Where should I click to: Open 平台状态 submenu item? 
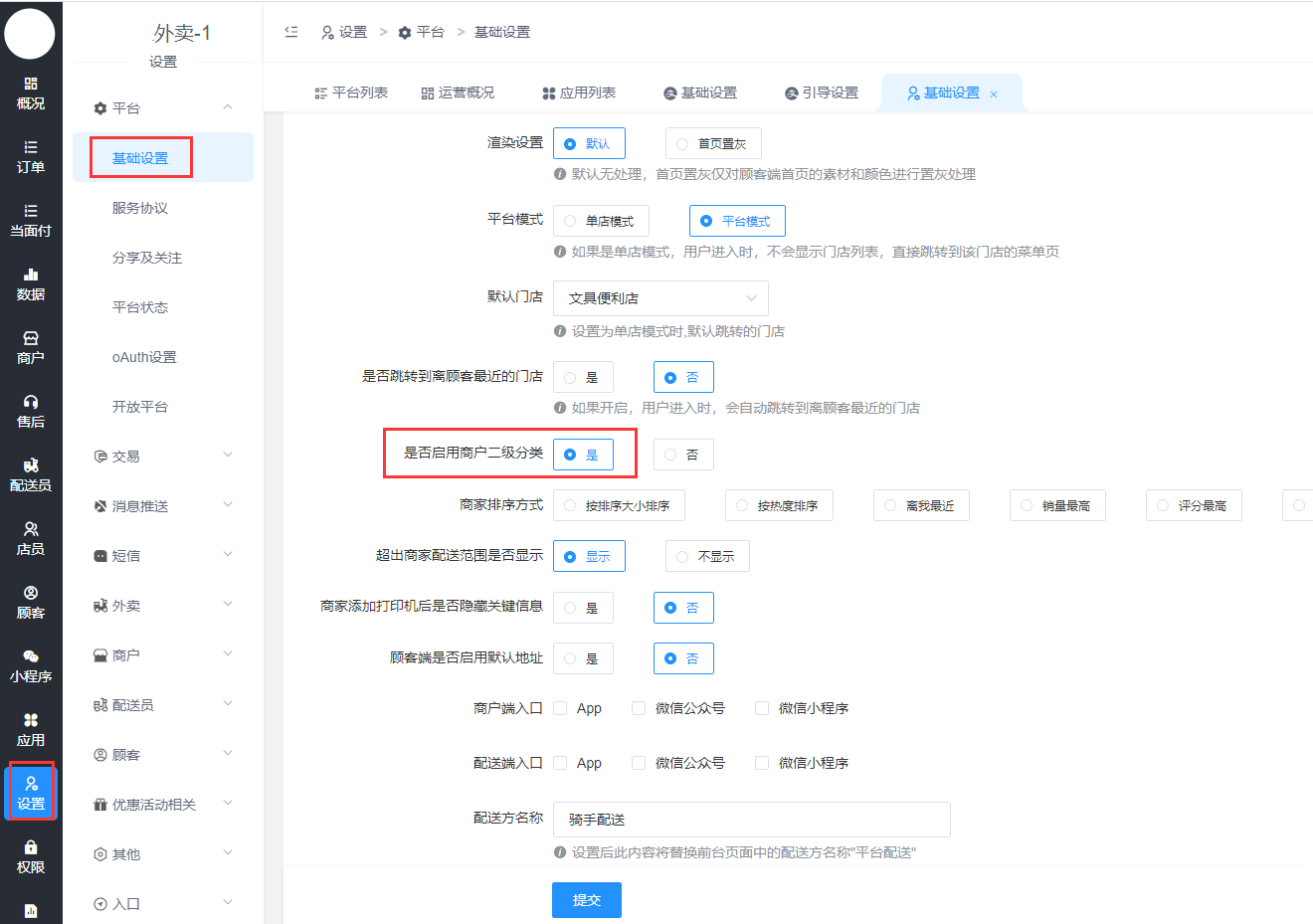click(x=140, y=307)
